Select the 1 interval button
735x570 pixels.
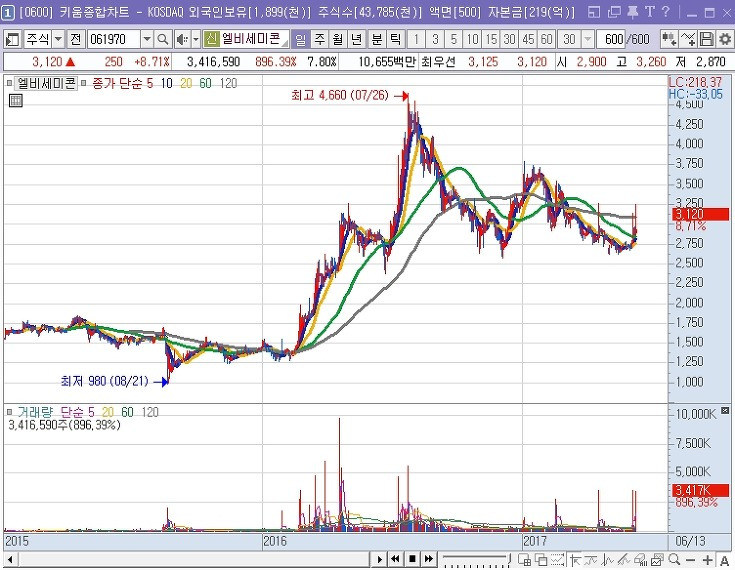pos(416,39)
